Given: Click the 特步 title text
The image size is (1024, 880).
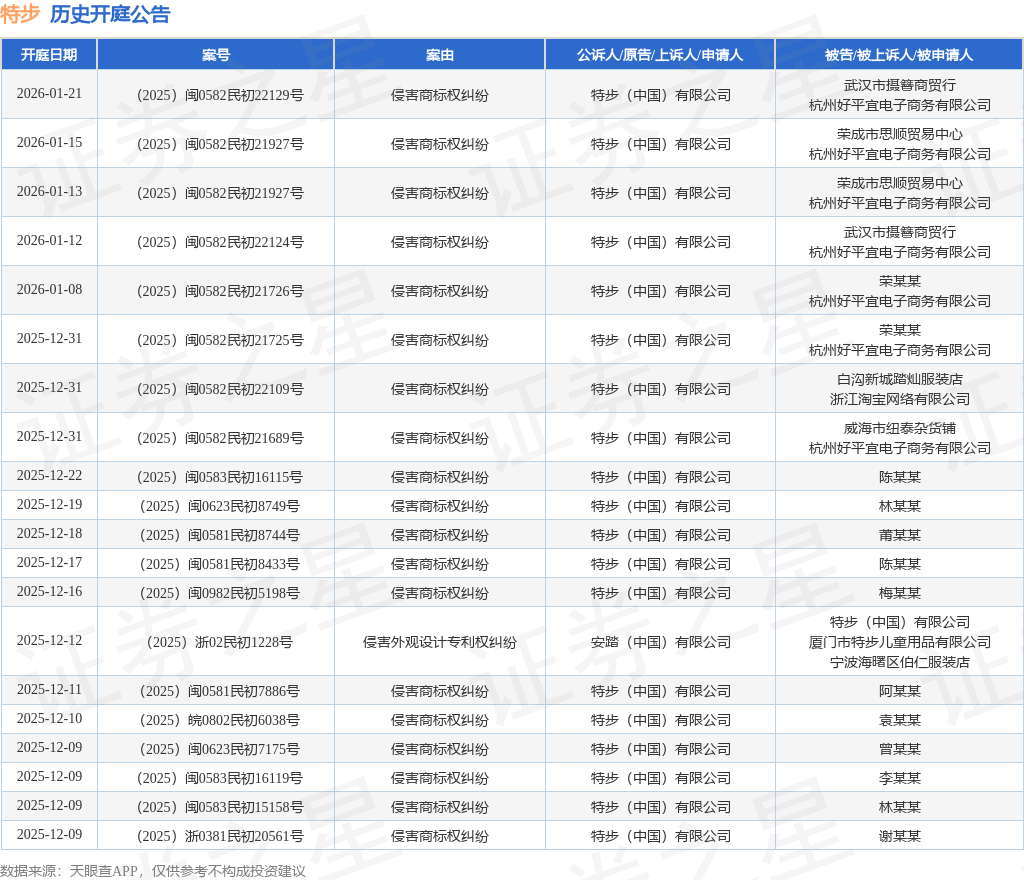Looking at the screenshot, I should 20,14.
